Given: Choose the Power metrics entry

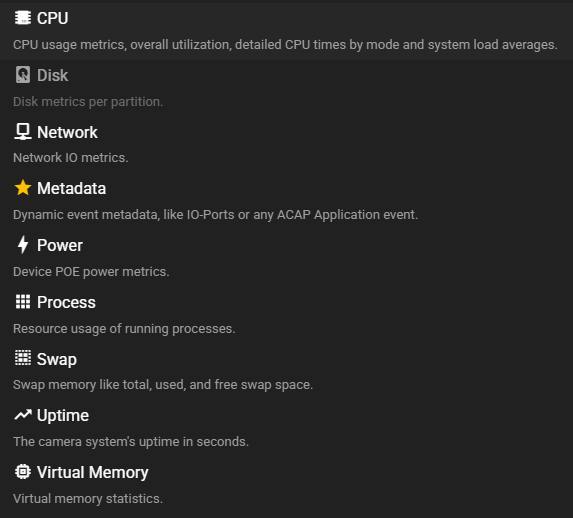Looking at the screenshot, I should 286,258.
